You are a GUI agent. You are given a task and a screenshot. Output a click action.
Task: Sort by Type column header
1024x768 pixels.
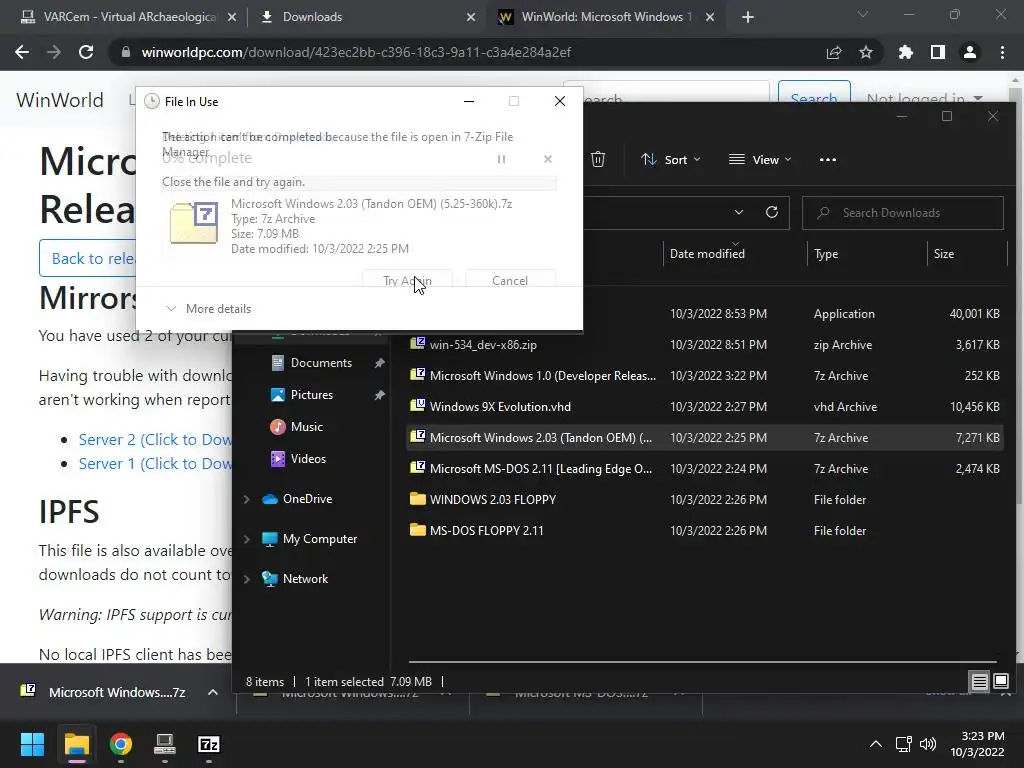(x=826, y=253)
